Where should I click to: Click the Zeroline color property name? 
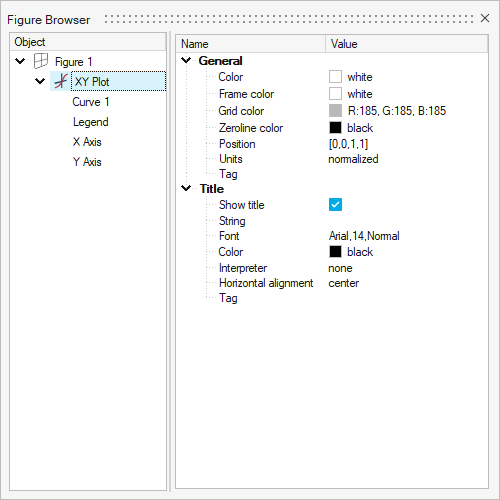[x=251, y=128]
